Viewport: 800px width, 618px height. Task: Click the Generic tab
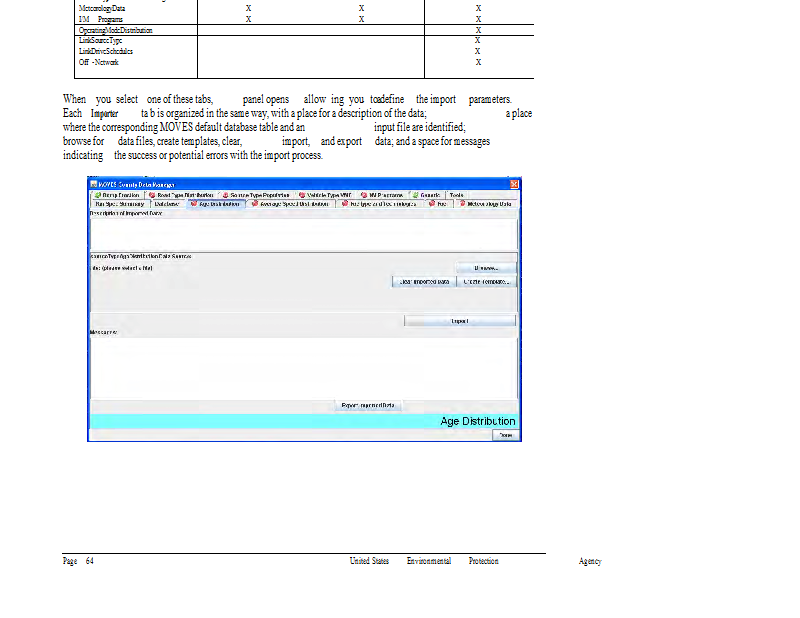point(426,195)
